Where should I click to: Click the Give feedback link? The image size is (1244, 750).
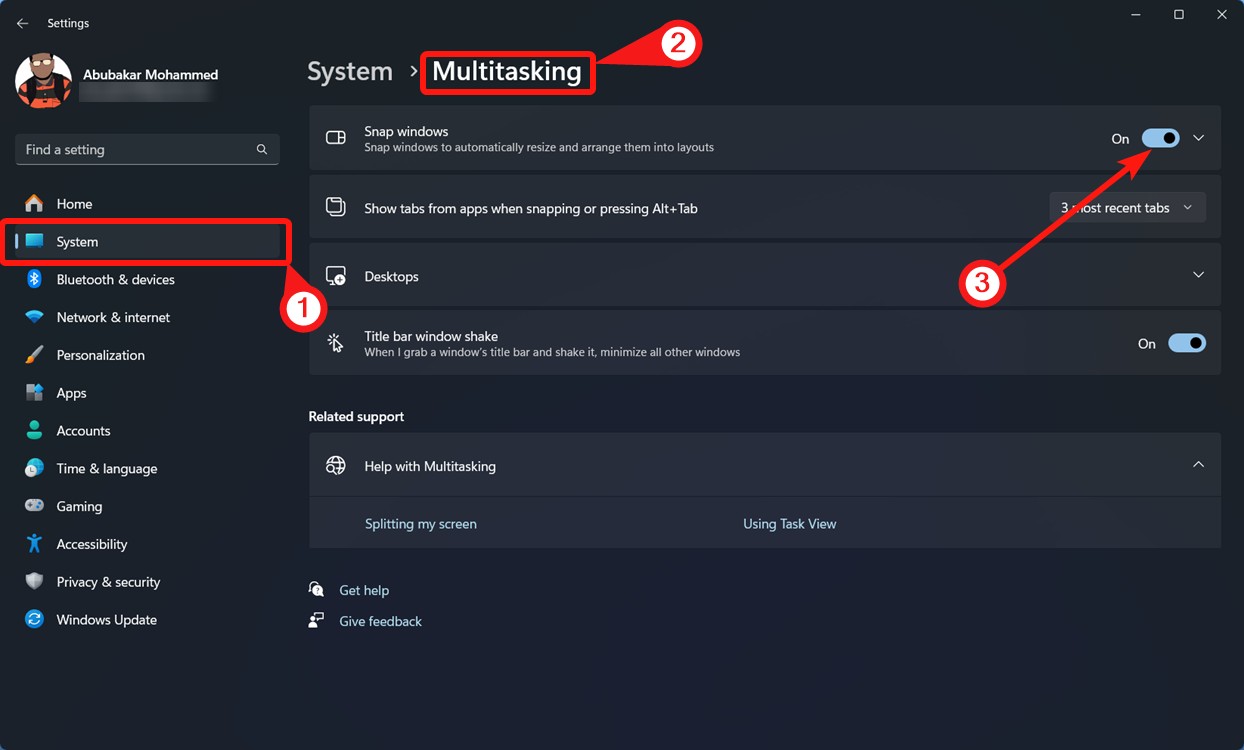(380, 621)
